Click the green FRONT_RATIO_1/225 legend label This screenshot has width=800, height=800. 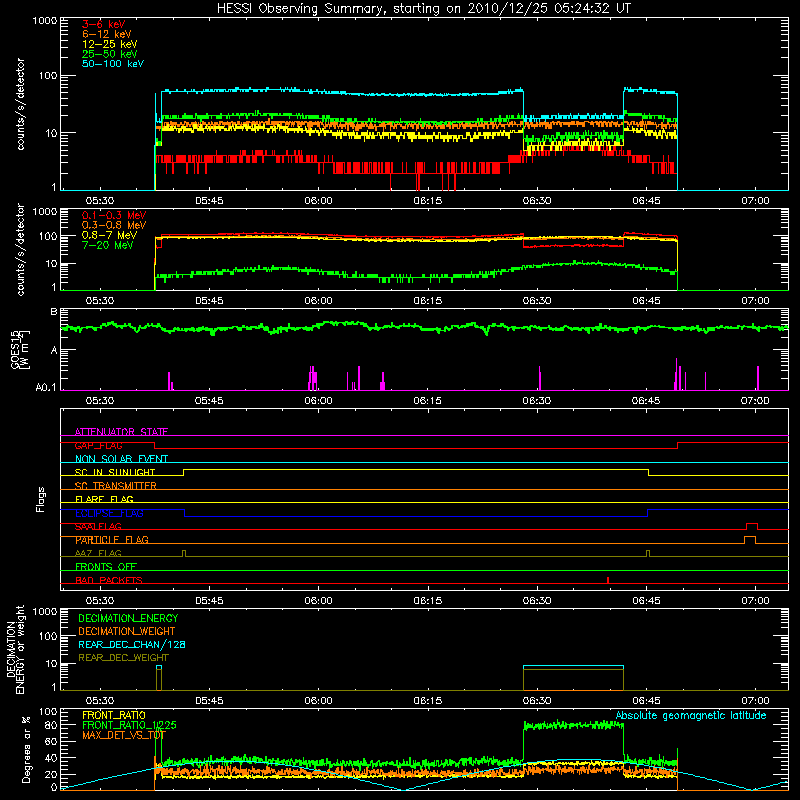(x=129, y=725)
